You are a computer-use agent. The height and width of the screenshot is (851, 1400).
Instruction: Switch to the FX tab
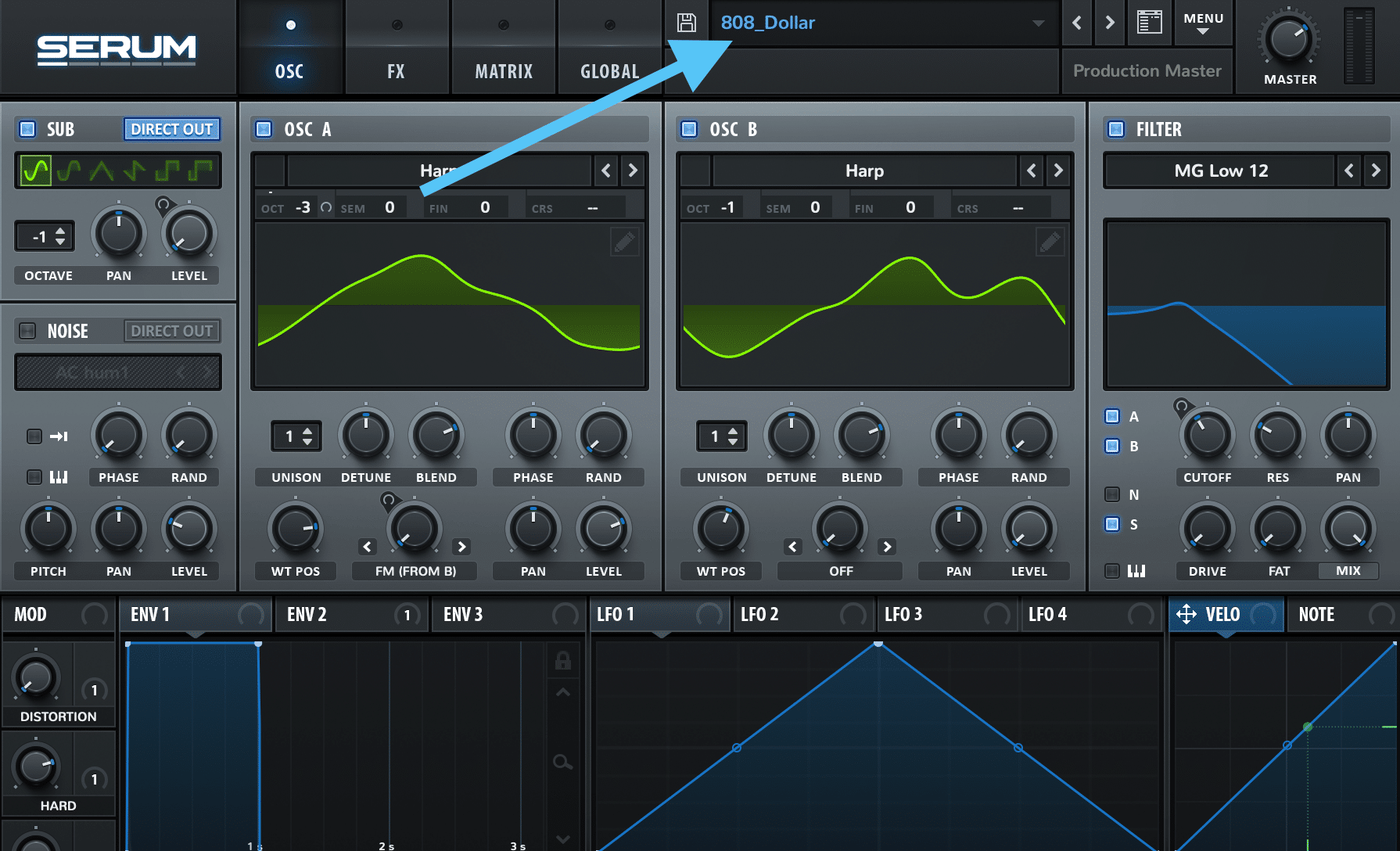point(397,47)
